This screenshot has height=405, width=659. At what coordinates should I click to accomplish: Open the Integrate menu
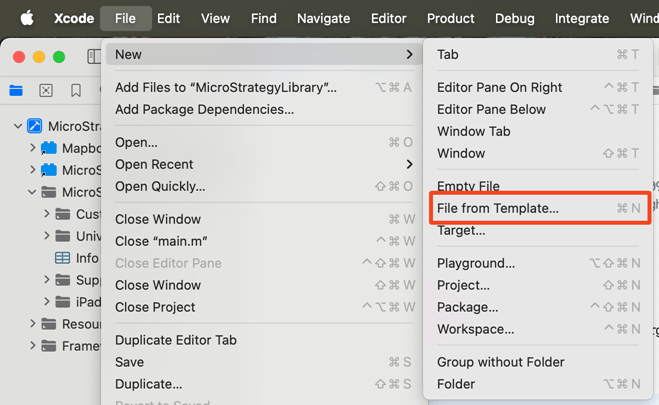coord(582,18)
